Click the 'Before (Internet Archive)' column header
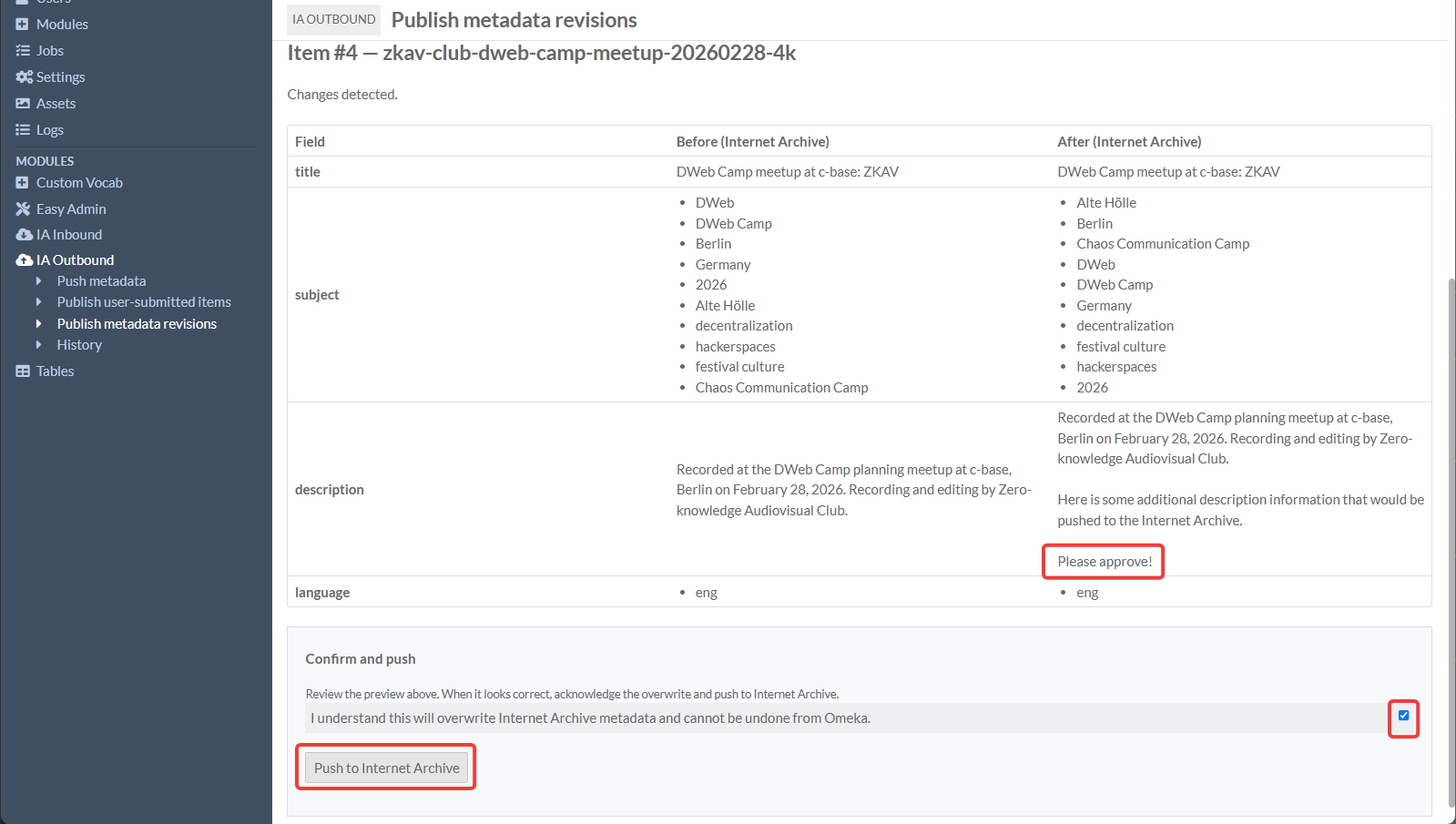The width and height of the screenshot is (1456, 824). pos(752,142)
